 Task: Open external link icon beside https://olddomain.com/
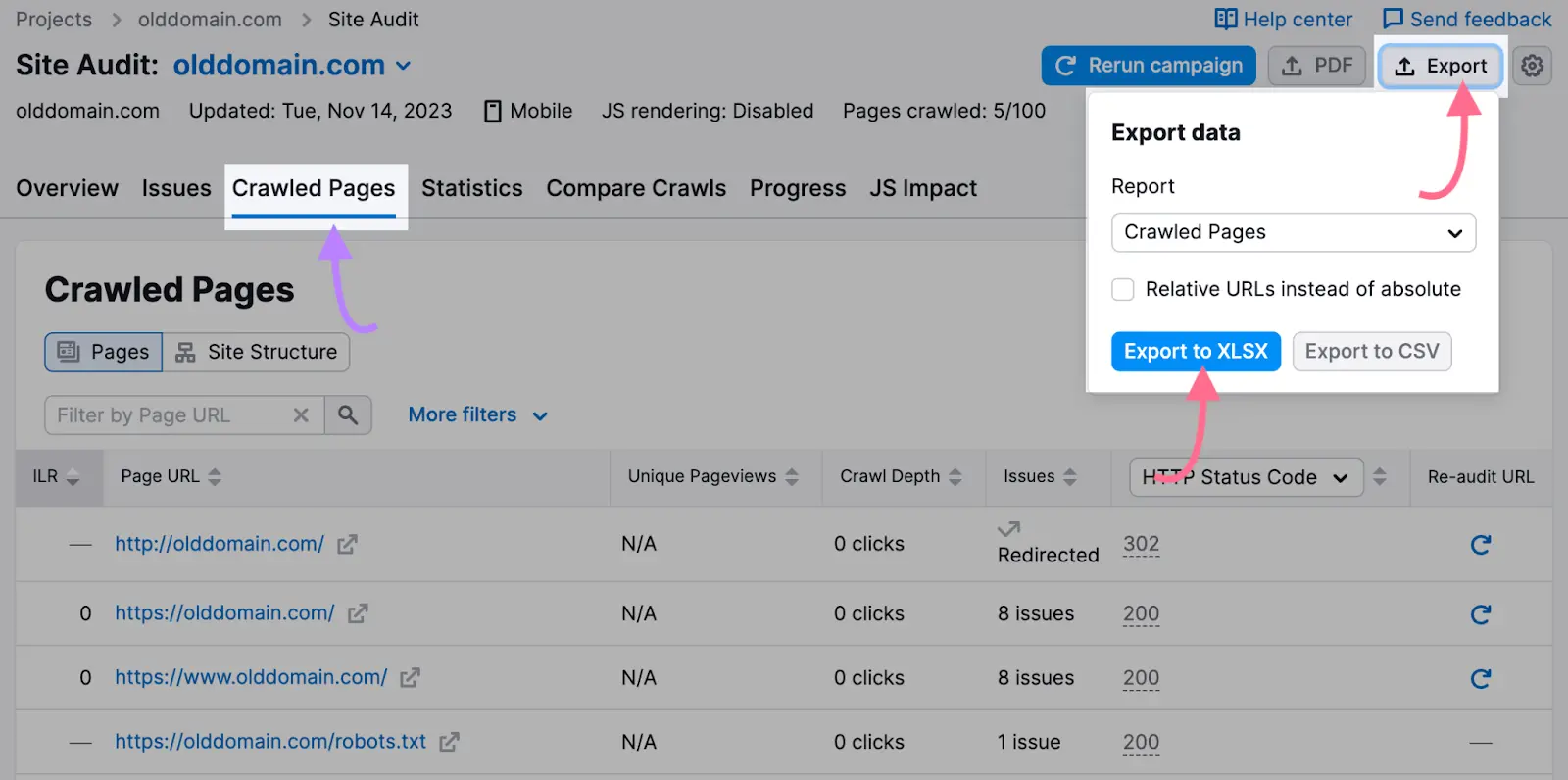[x=358, y=613]
